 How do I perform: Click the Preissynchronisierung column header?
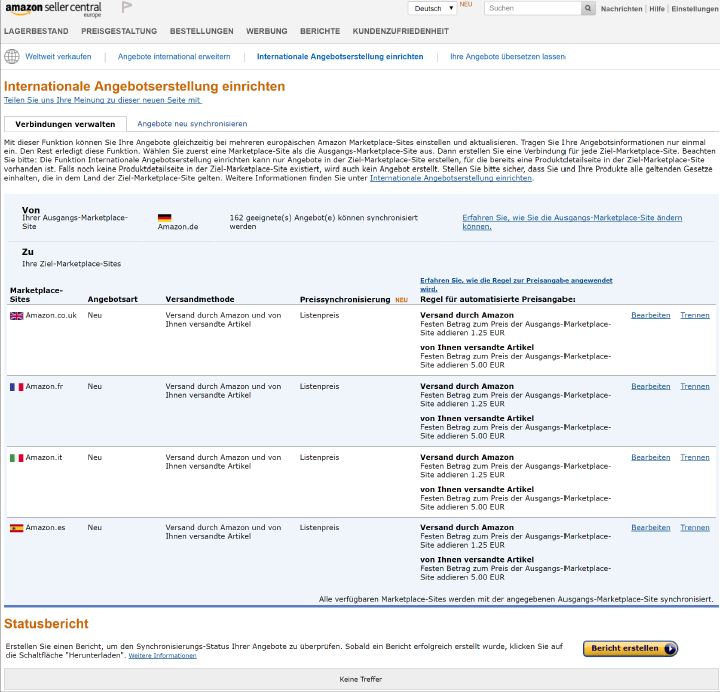[x=345, y=299]
